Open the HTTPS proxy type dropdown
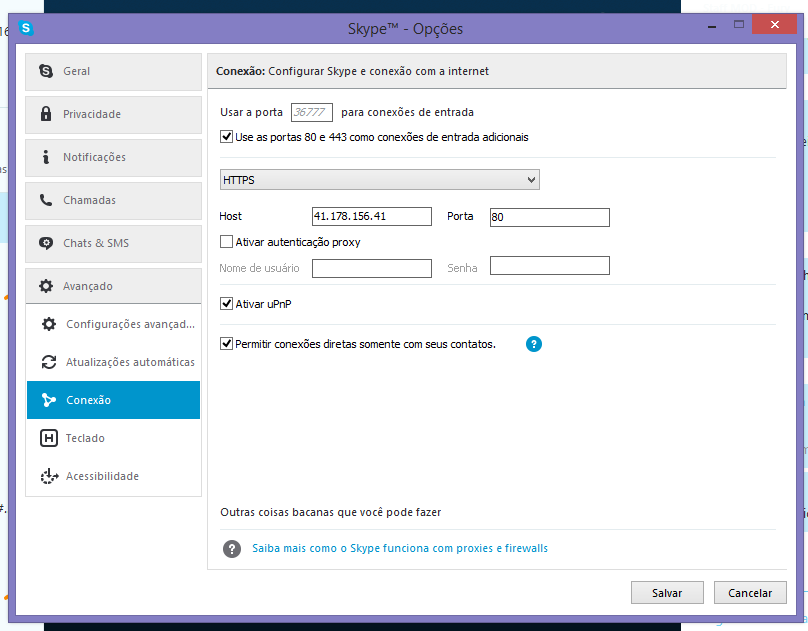The image size is (808, 631). pyautogui.click(x=380, y=180)
